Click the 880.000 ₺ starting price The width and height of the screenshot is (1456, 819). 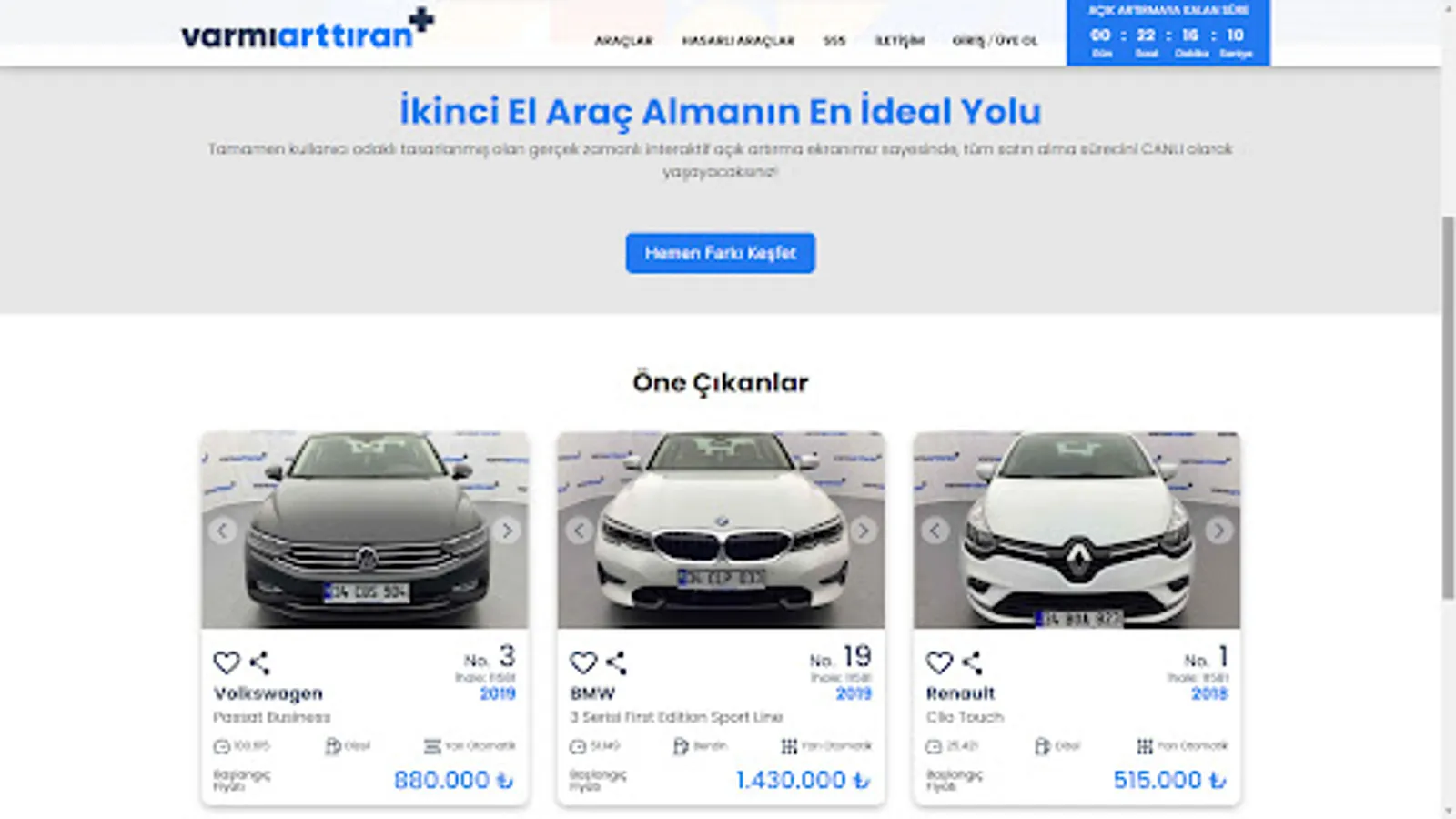453,780
